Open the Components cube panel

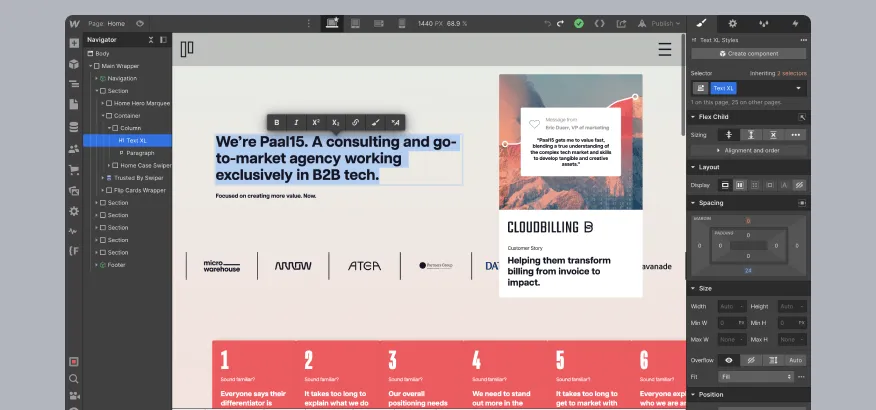74,64
